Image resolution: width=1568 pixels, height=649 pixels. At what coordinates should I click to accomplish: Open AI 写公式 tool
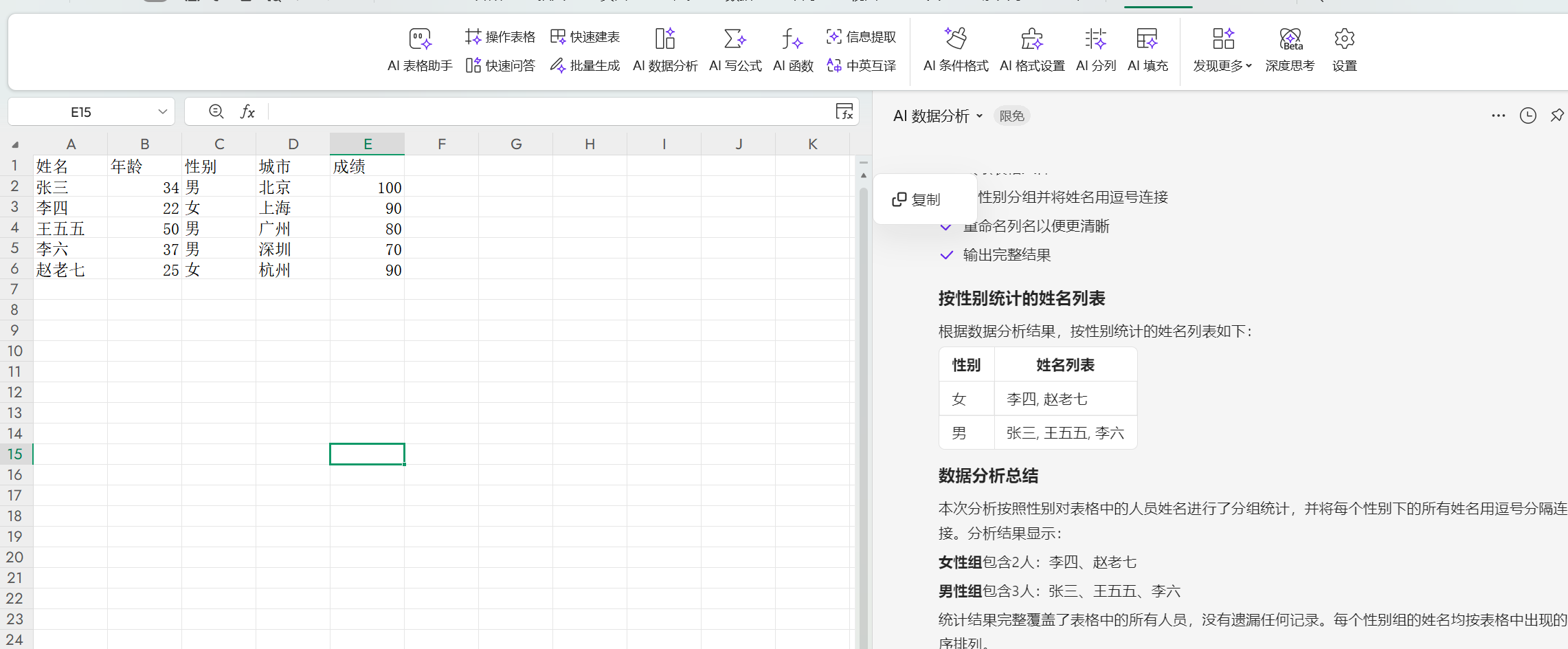tap(735, 50)
